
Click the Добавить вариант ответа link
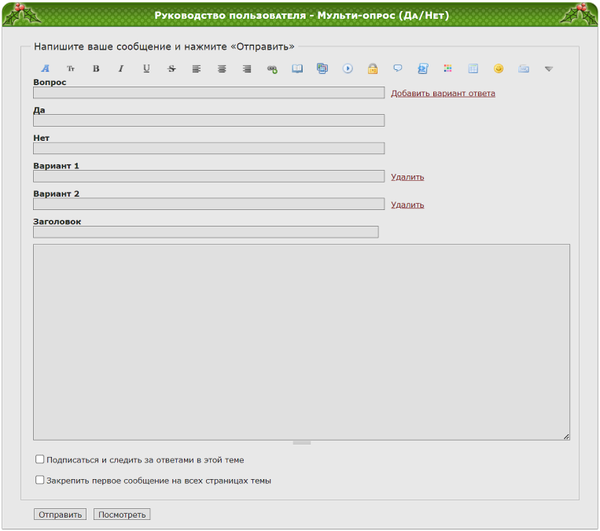[442, 93]
